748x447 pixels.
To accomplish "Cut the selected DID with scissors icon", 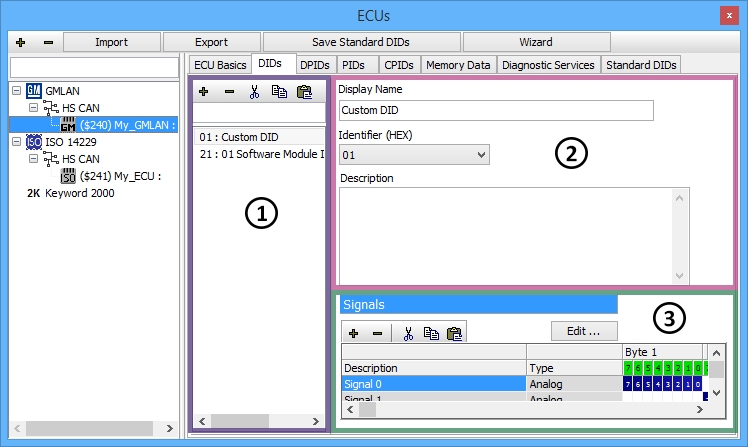I will coord(254,91).
